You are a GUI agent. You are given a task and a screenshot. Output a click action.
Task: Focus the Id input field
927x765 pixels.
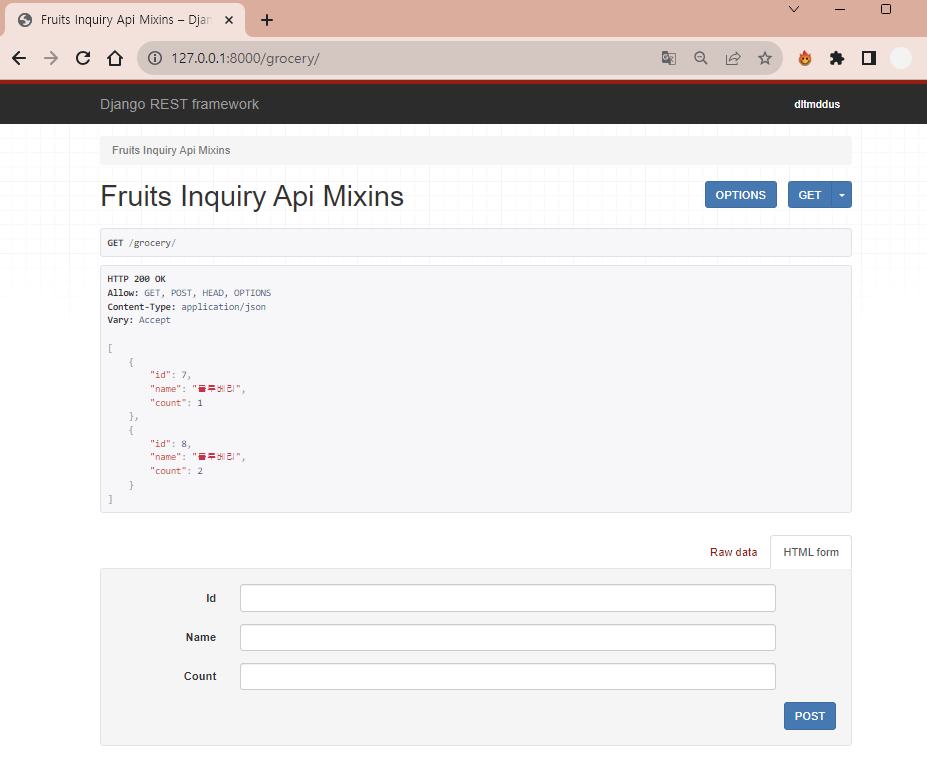coord(507,598)
